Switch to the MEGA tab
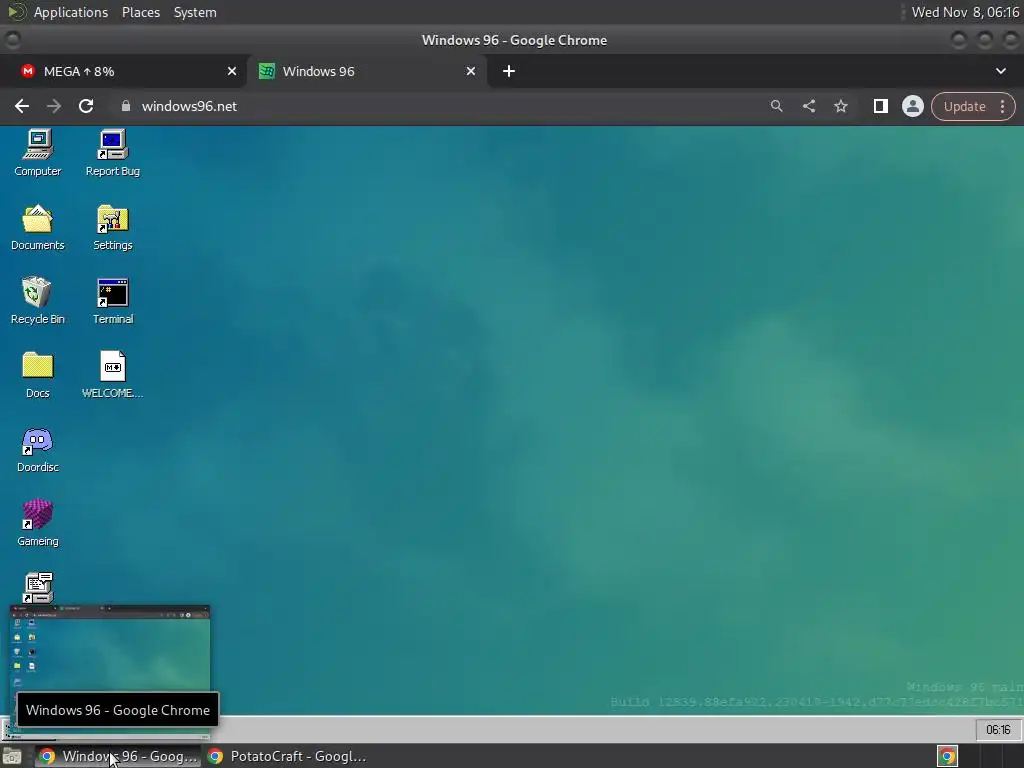The image size is (1024, 768). (123, 71)
